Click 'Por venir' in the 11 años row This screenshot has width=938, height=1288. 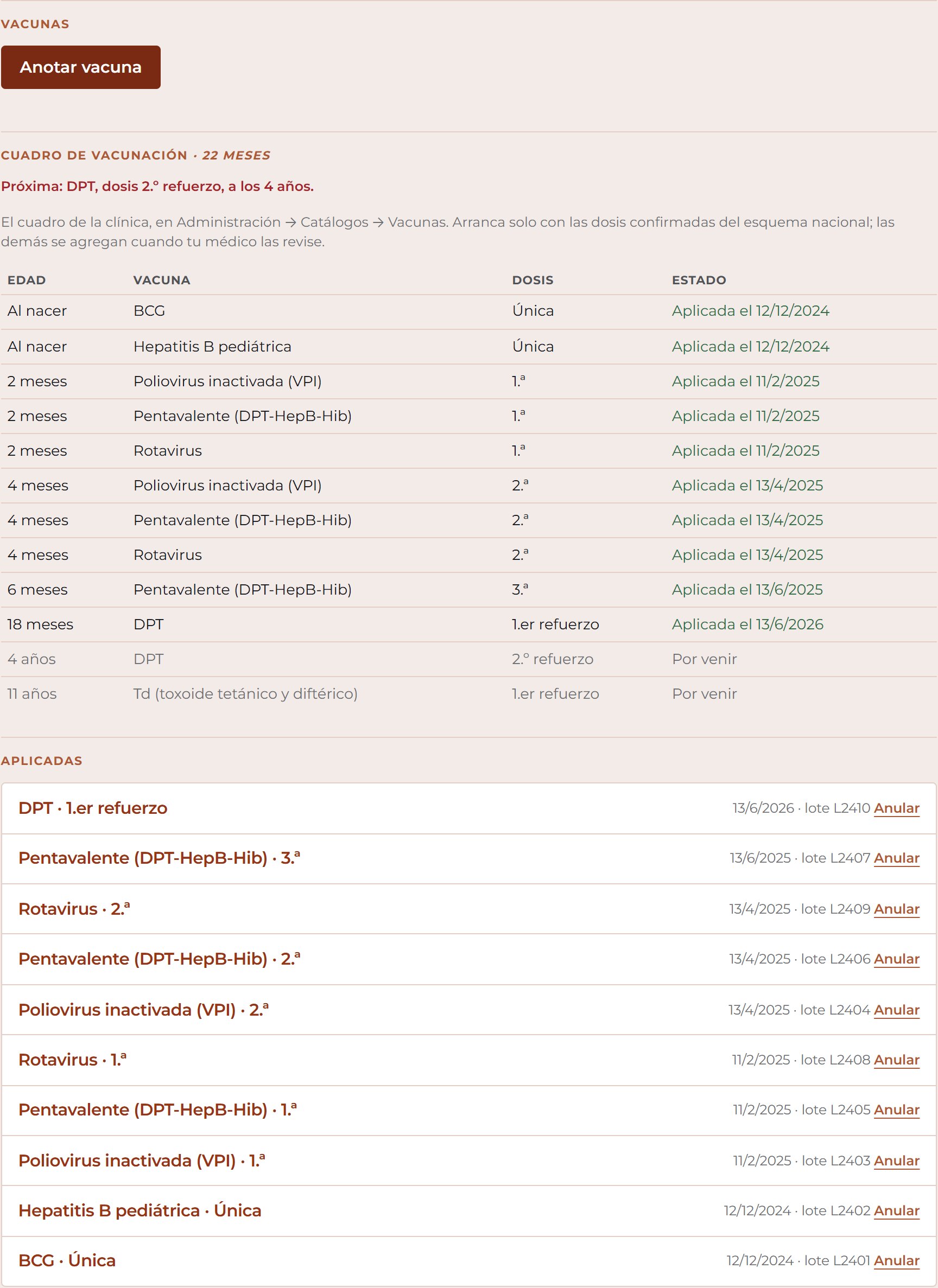[x=705, y=694]
